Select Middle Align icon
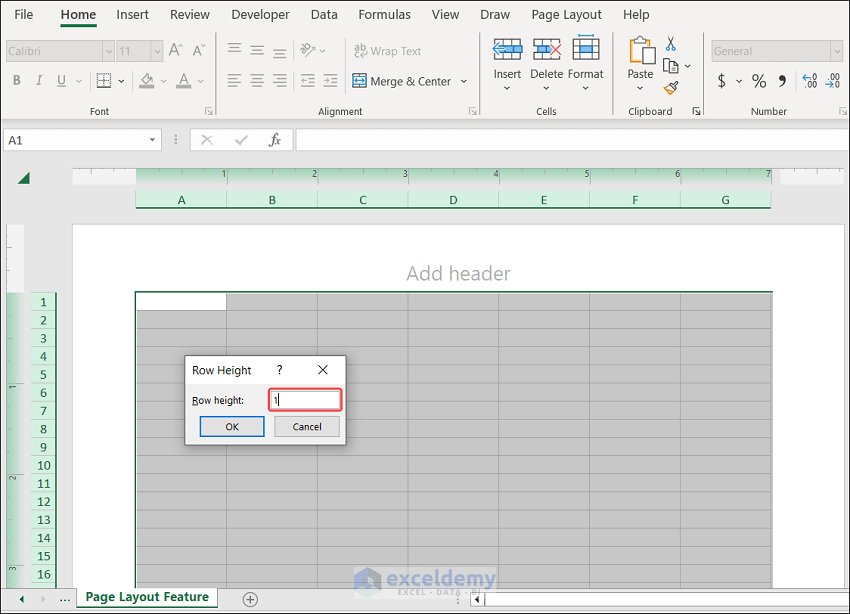 click(257, 50)
